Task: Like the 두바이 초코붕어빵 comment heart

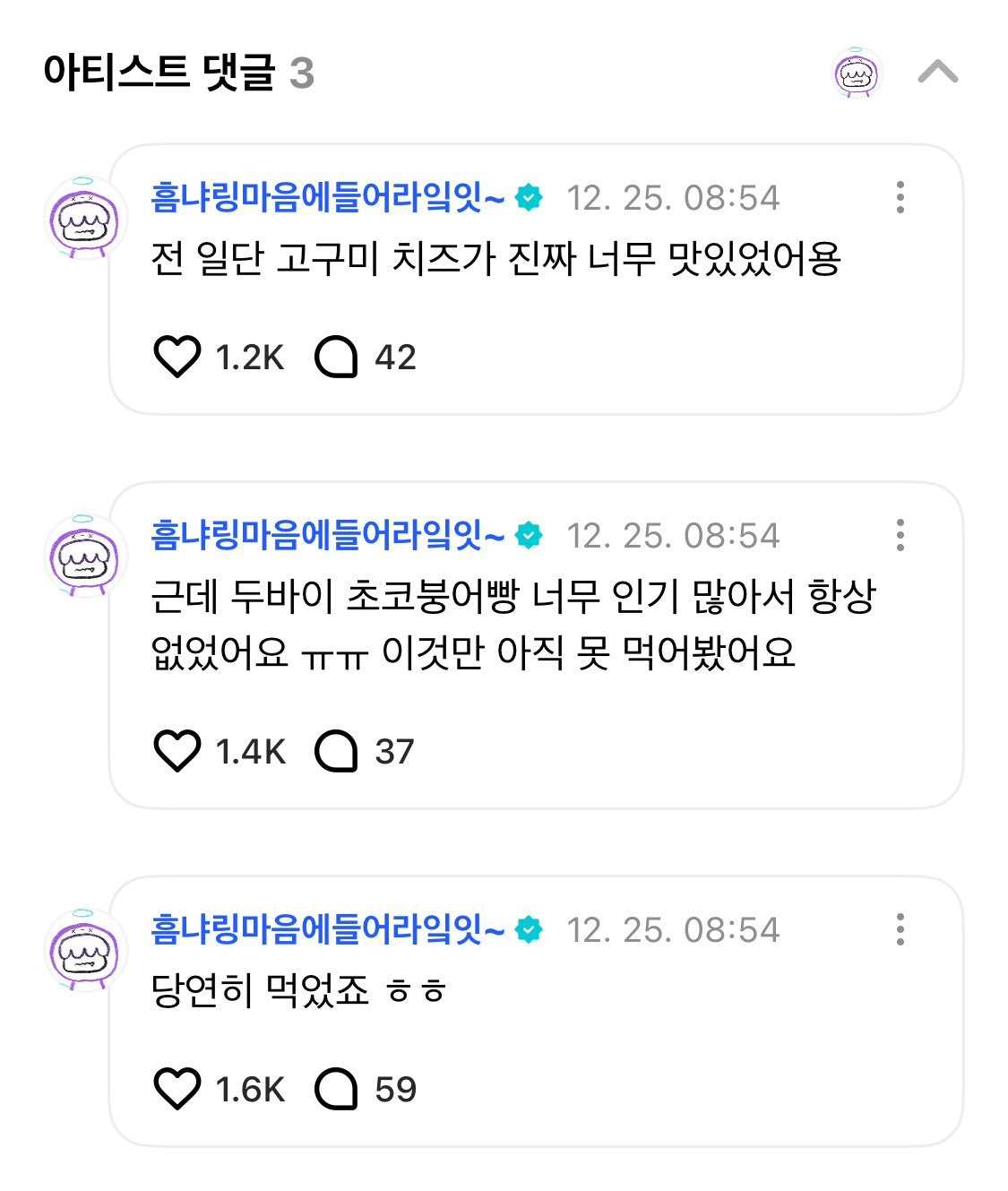Action: pyautogui.click(x=177, y=751)
